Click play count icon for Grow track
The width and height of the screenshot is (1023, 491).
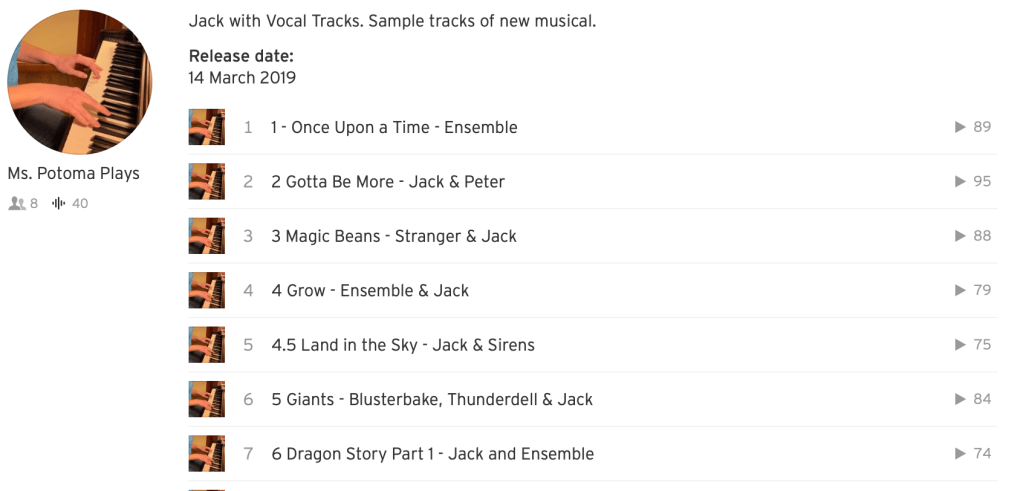pyautogui.click(x=960, y=290)
